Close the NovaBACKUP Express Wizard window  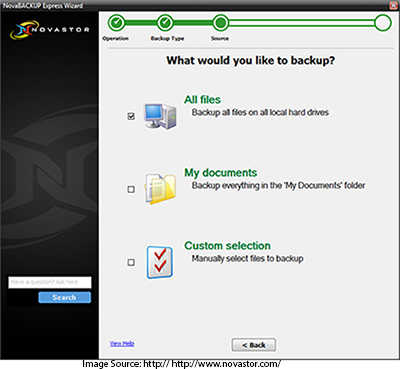point(393,5)
